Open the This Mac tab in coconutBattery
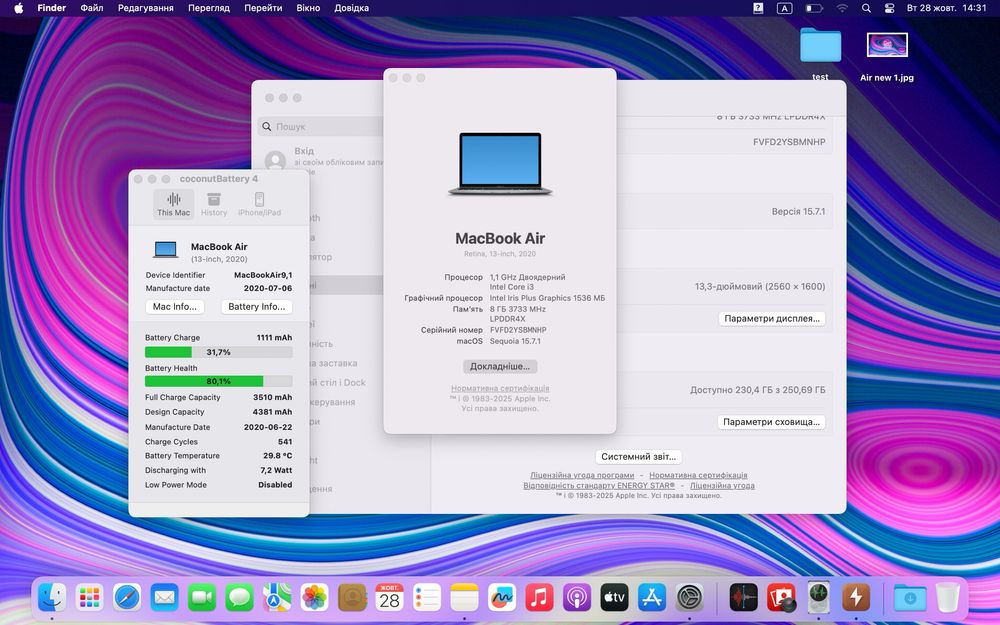 point(173,204)
